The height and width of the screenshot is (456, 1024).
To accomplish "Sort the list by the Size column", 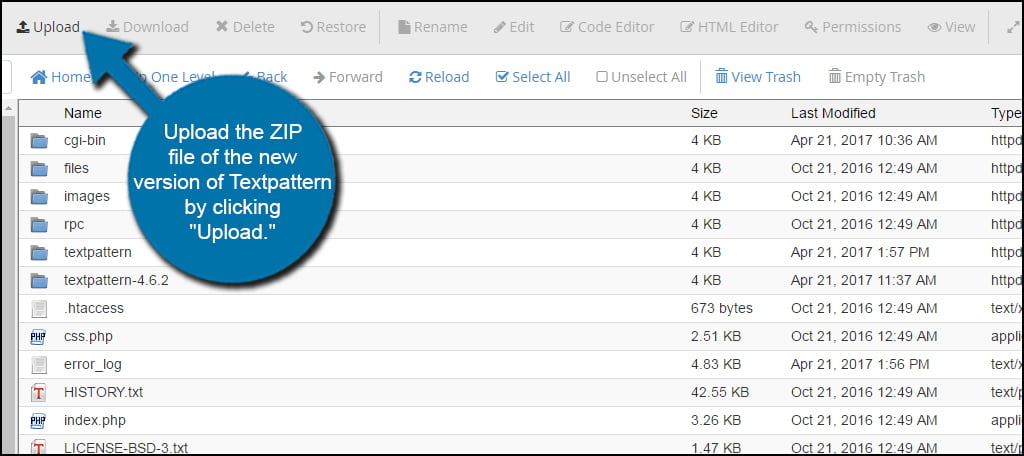I will [x=704, y=113].
